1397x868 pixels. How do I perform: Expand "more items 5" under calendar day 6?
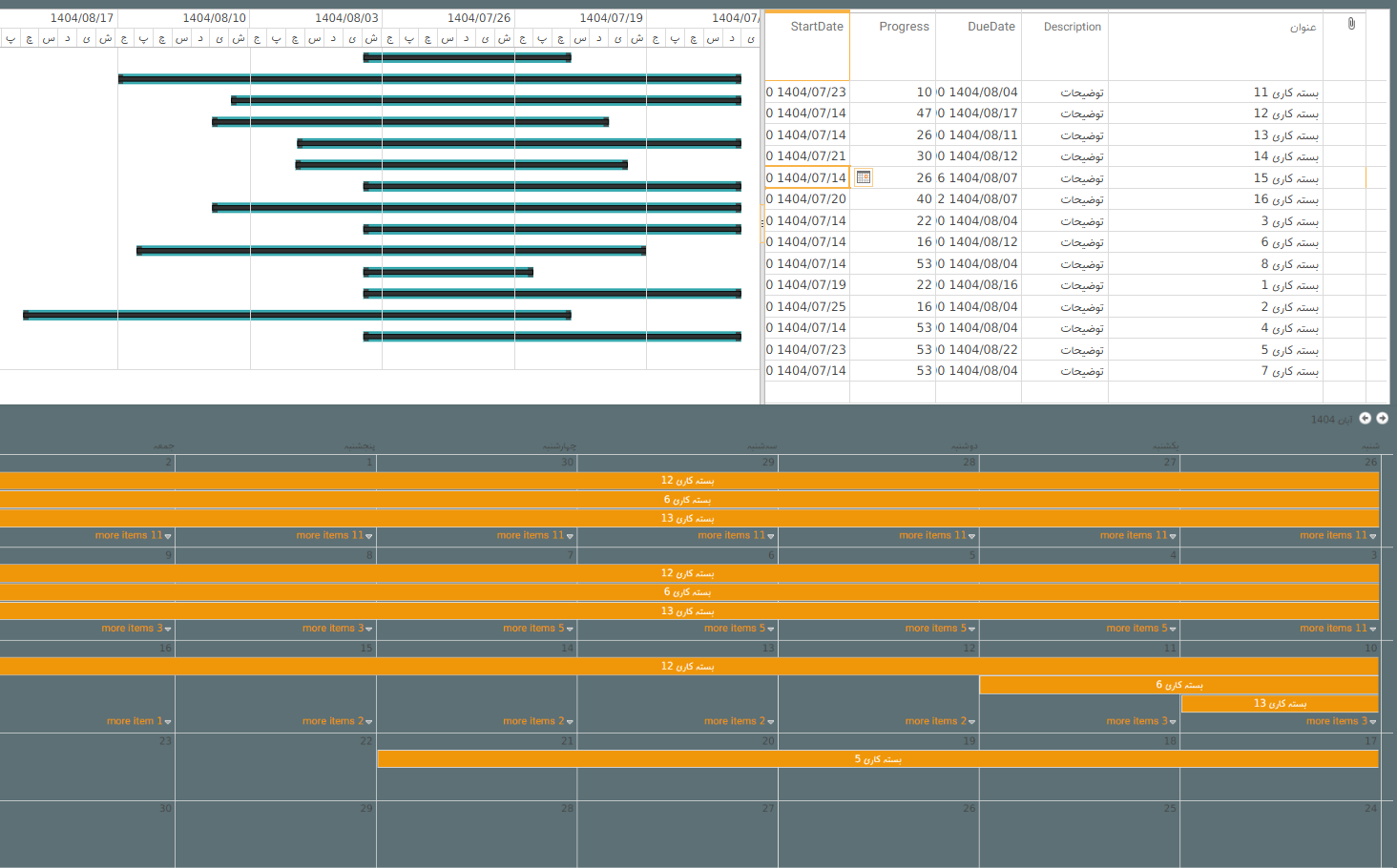739,629
